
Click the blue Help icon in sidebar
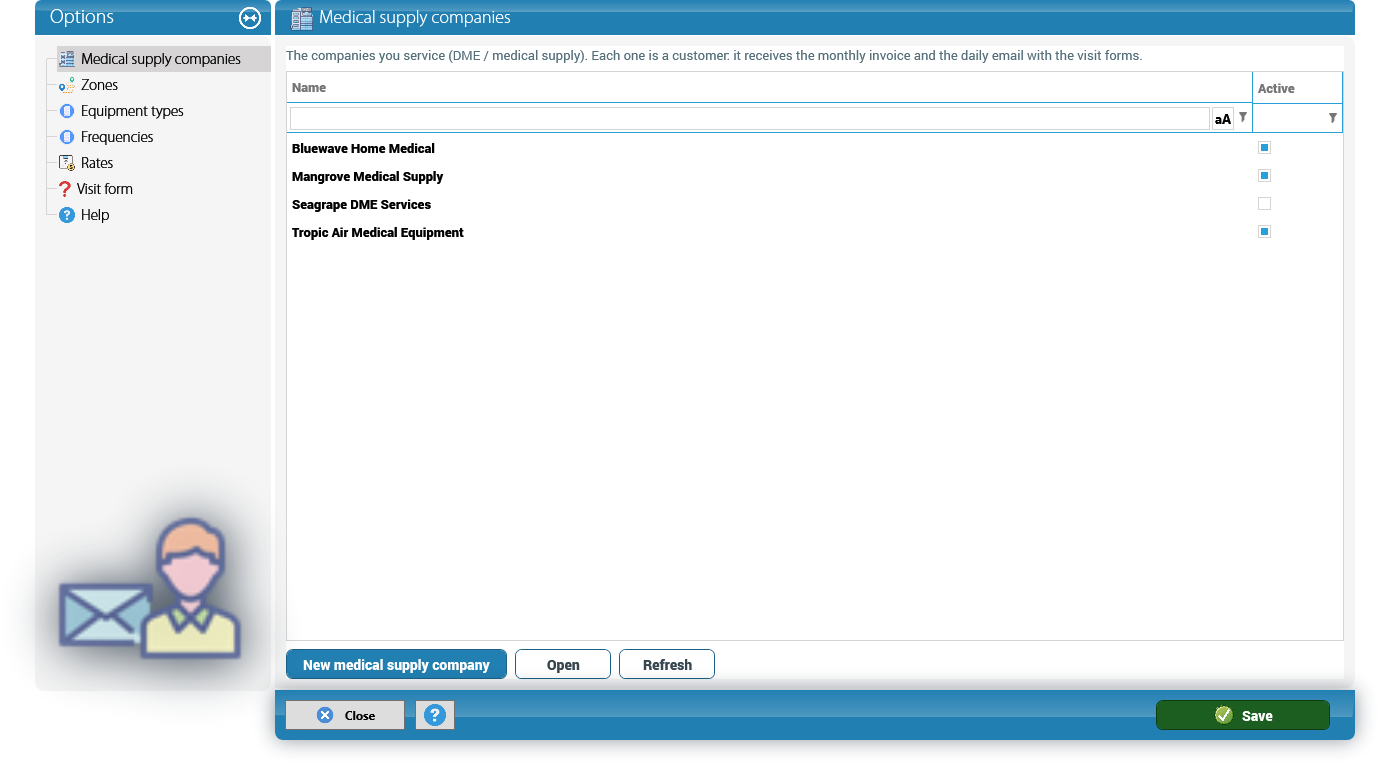tap(67, 215)
